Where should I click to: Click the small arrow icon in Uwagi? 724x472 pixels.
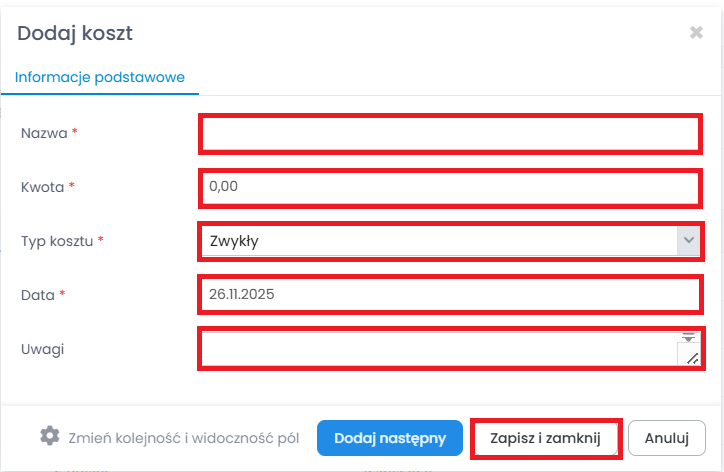(688, 338)
